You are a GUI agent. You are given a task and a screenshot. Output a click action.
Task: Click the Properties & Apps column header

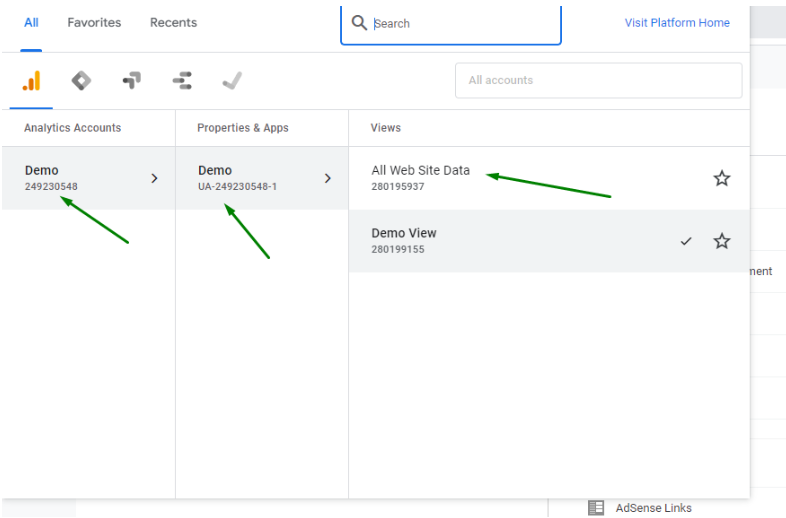coord(243,128)
